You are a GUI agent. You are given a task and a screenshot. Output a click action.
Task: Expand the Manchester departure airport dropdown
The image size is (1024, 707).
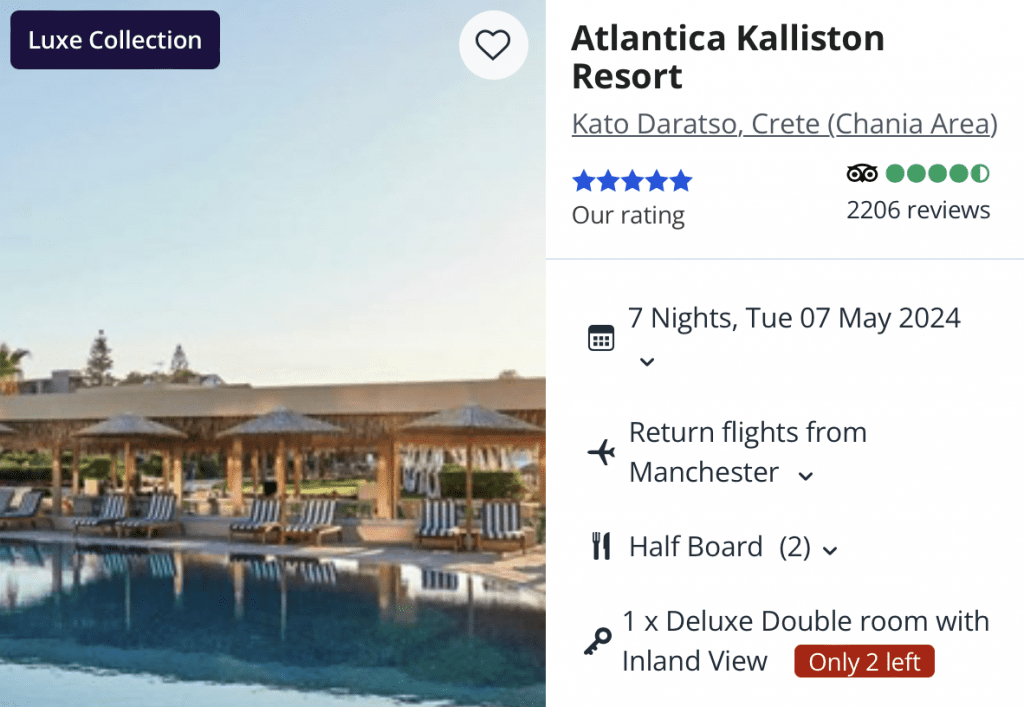[805, 476]
